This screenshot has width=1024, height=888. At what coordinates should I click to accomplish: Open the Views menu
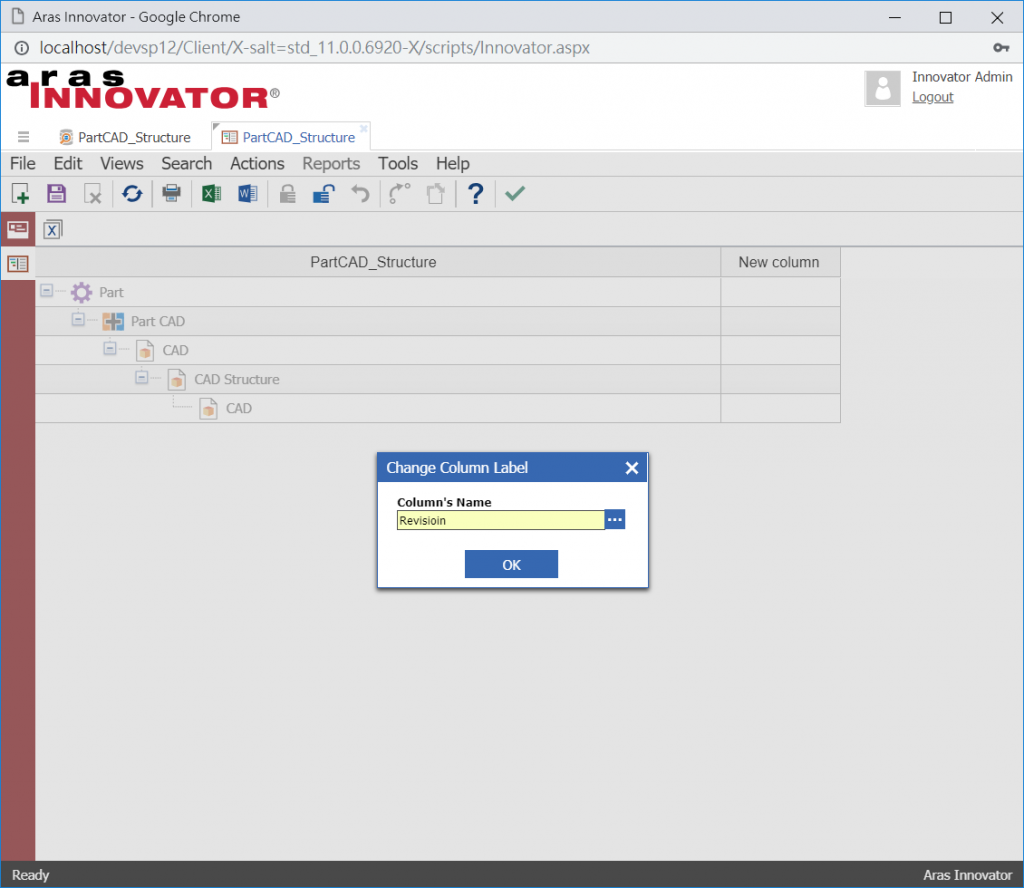pos(121,163)
